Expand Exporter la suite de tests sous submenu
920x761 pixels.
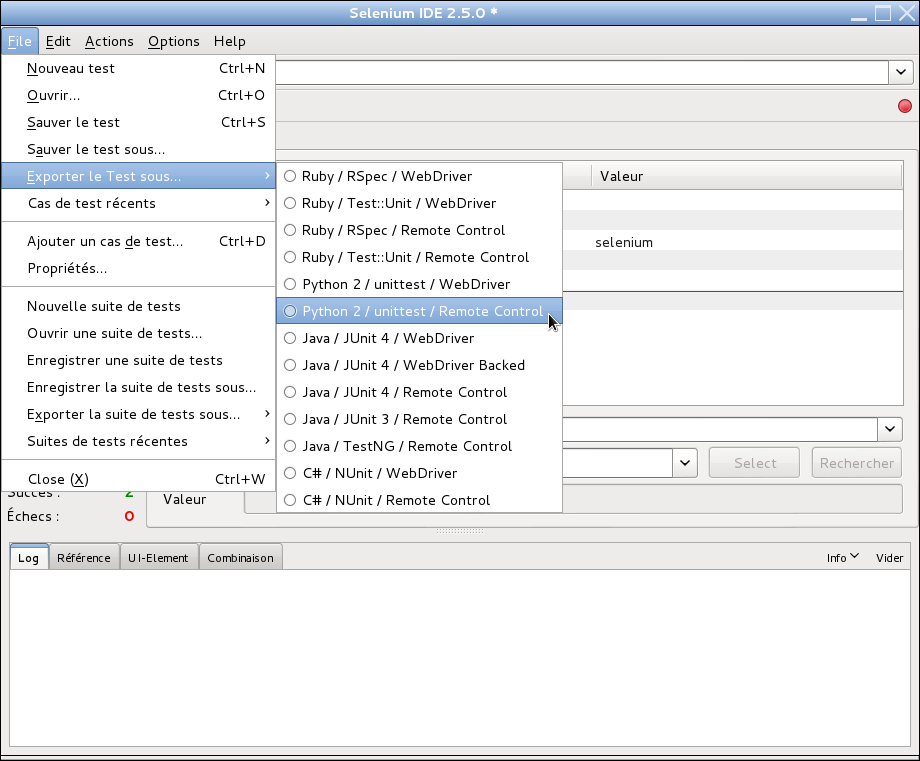click(138, 414)
